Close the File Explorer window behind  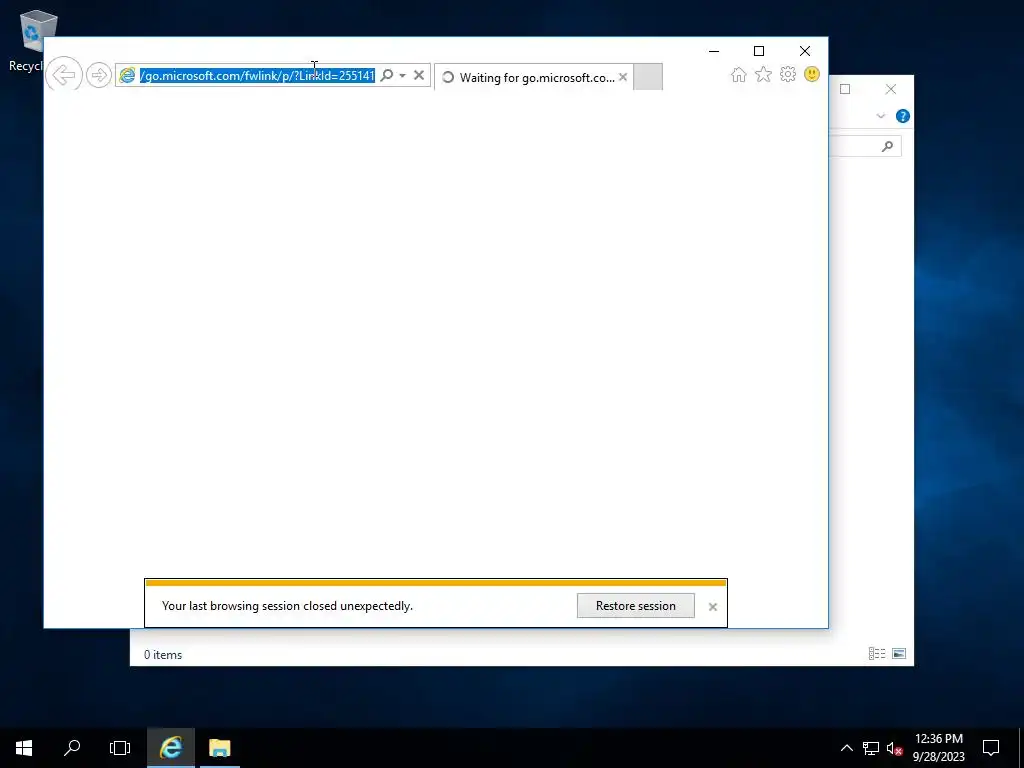click(891, 89)
